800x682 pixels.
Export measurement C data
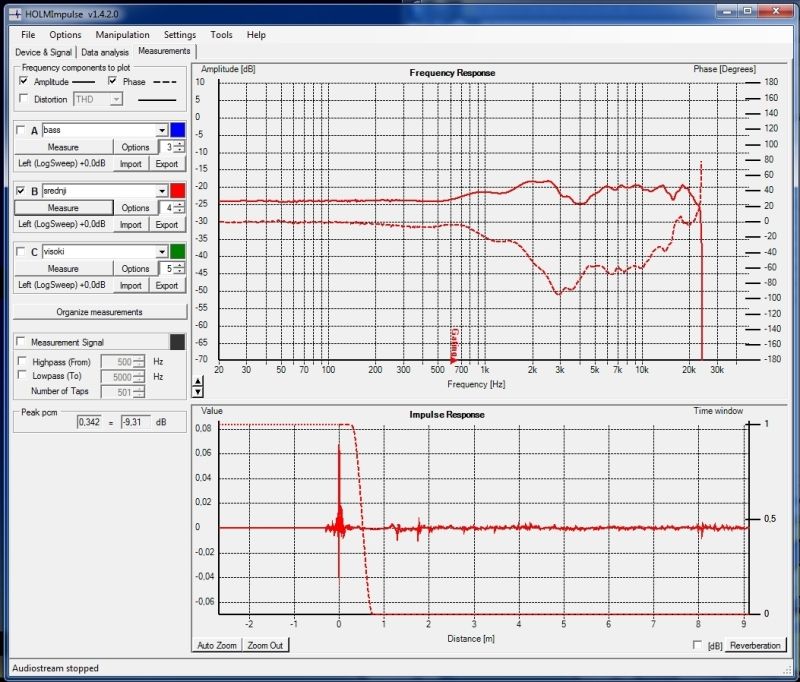(167, 285)
